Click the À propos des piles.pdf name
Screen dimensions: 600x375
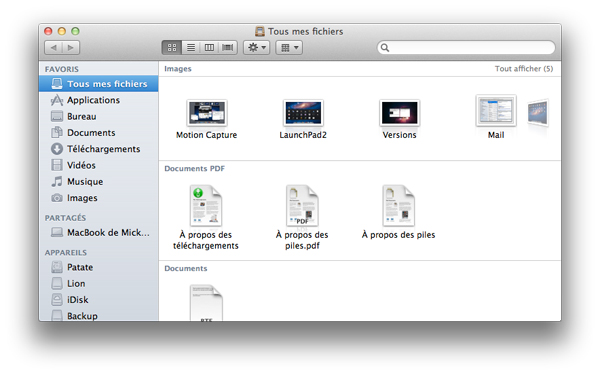coord(302,240)
